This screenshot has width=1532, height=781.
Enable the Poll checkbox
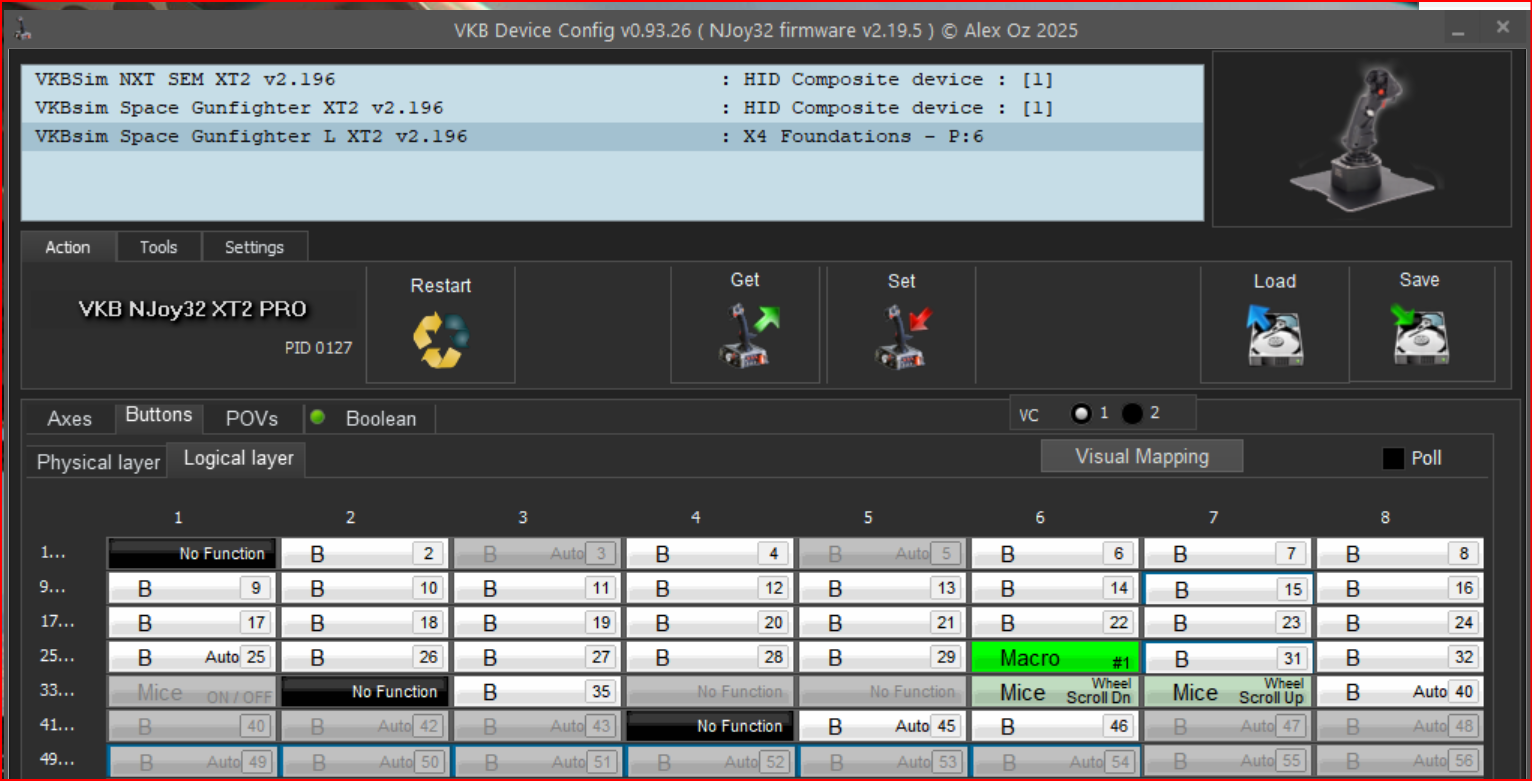pos(1393,459)
